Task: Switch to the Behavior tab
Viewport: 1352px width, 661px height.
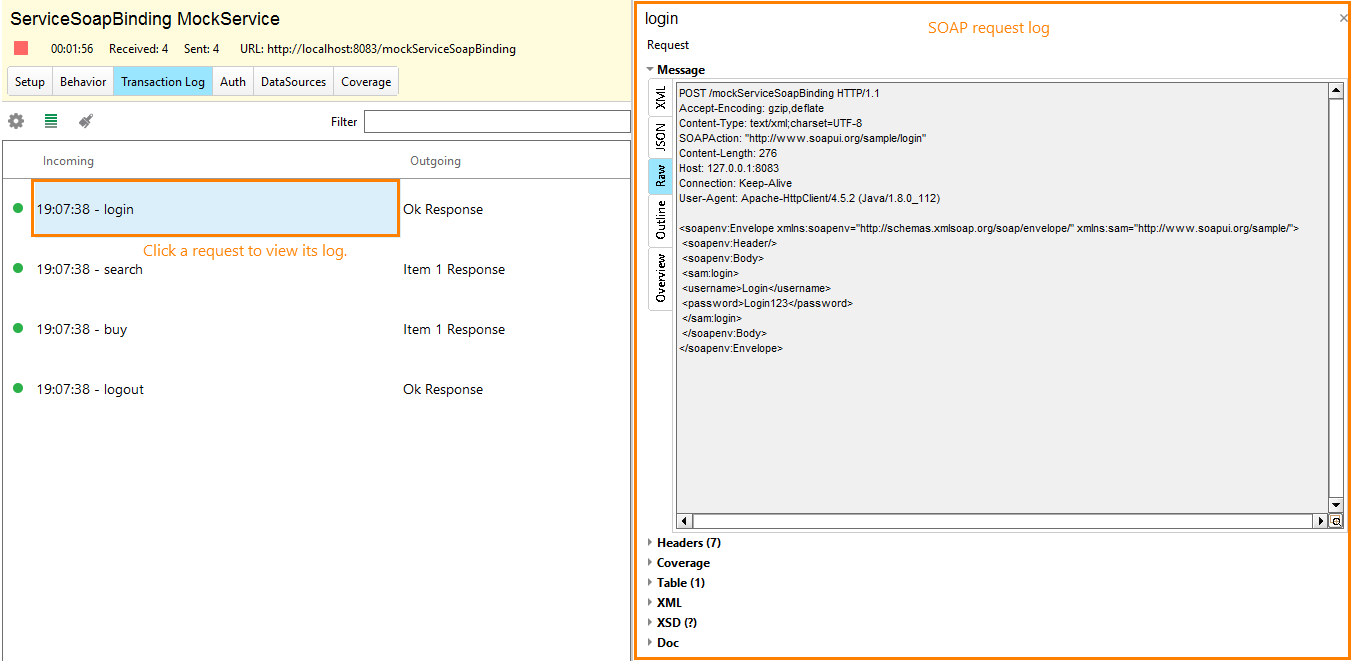Action: [x=82, y=81]
